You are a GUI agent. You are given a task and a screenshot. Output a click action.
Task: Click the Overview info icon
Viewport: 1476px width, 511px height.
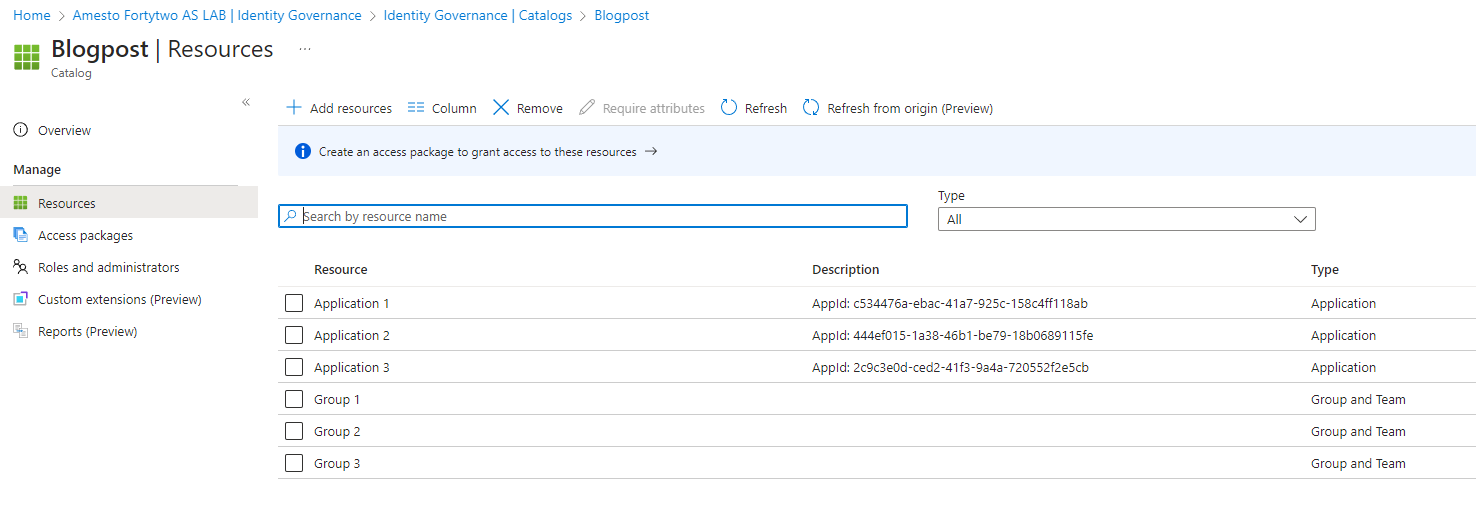[x=20, y=131]
